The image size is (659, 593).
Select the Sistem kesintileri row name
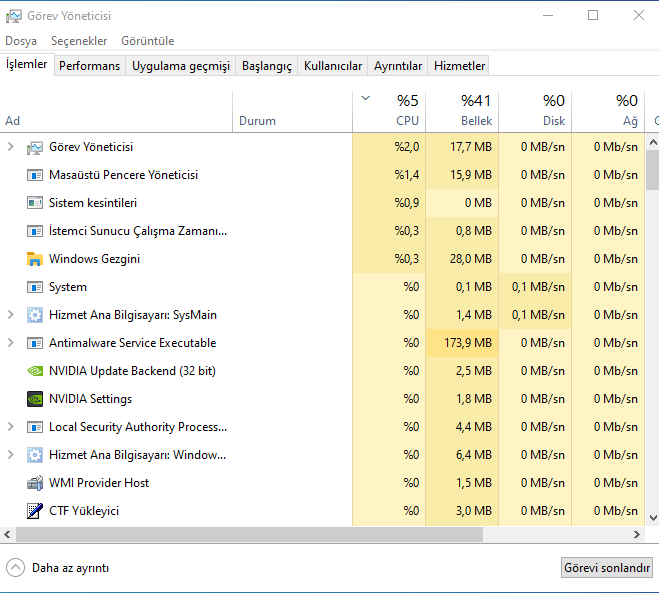(x=93, y=203)
